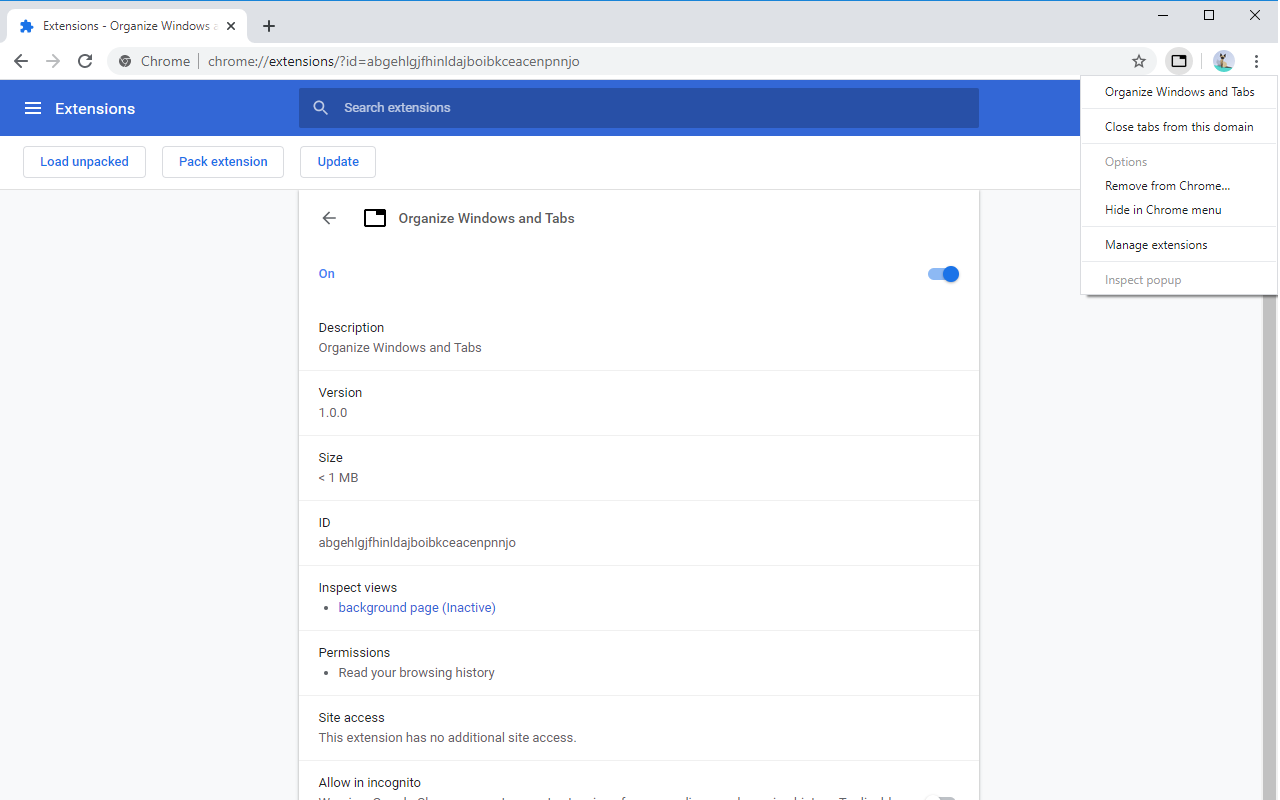1280x800 pixels.
Task: Click the Load unpacked button
Action: 84,162
